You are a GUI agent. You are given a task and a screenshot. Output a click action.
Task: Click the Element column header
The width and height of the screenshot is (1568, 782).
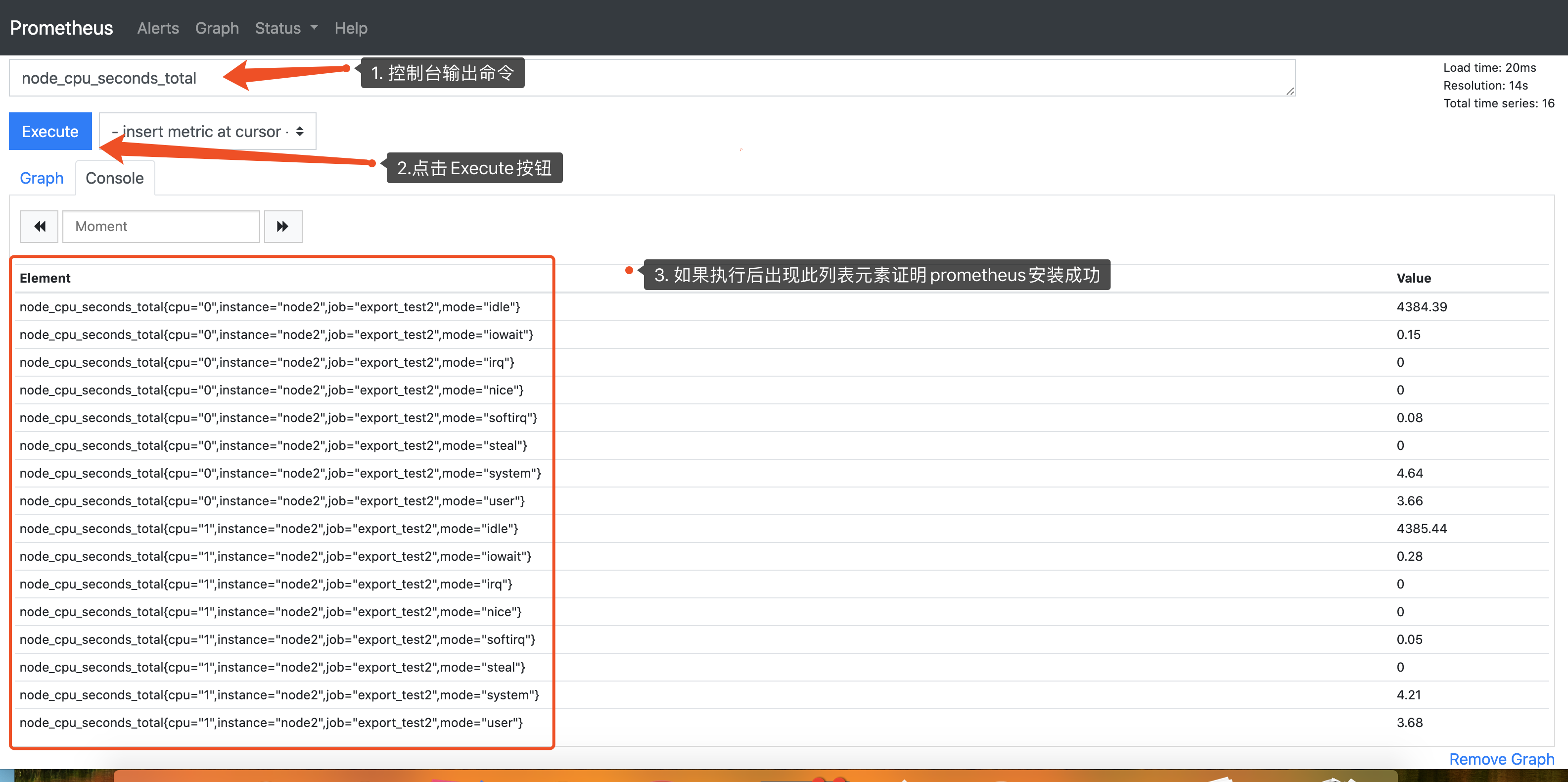click(45, 278)
